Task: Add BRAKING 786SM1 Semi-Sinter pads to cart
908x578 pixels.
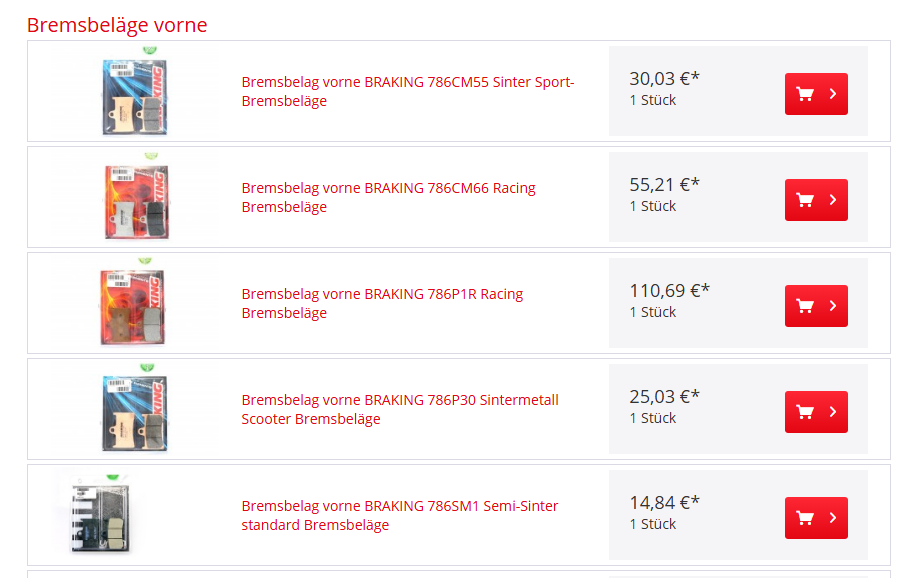Action: point(815,518)
